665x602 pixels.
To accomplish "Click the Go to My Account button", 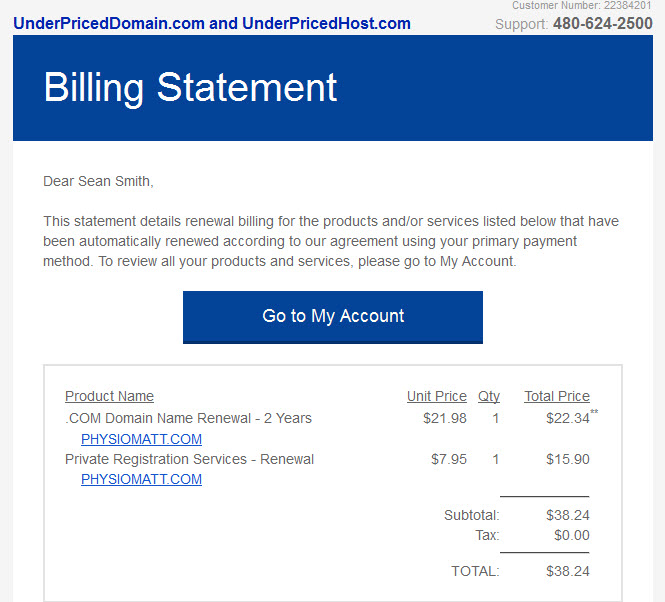I will pyautogui.click(x=333, y=317).
